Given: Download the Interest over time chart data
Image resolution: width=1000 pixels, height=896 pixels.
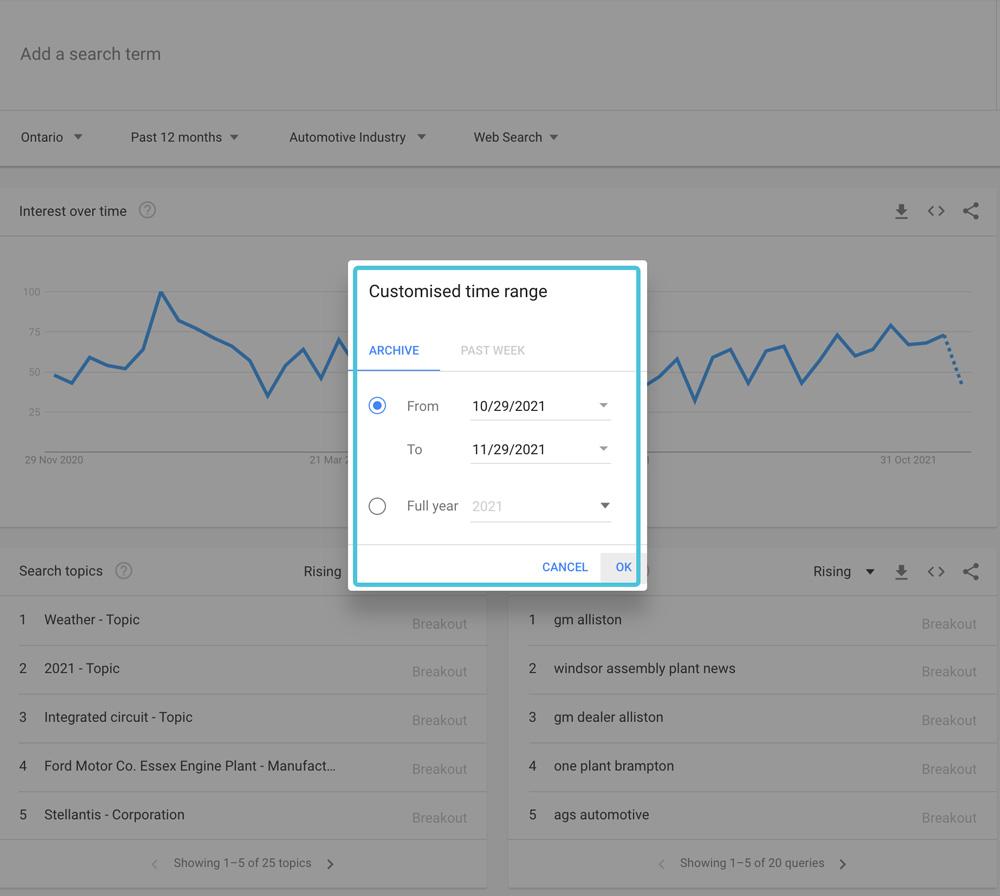Looking at the screenshot, I should [901, 211].
